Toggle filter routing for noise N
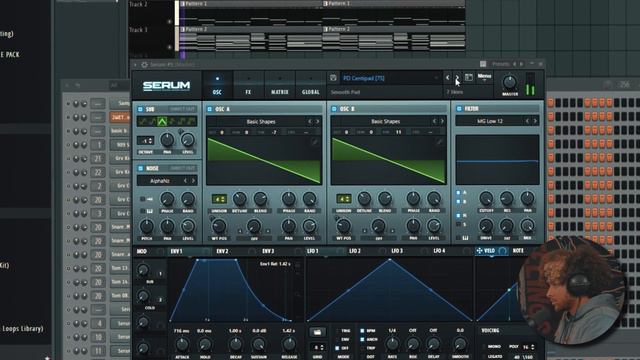The image size is (640, 360). 458,215
